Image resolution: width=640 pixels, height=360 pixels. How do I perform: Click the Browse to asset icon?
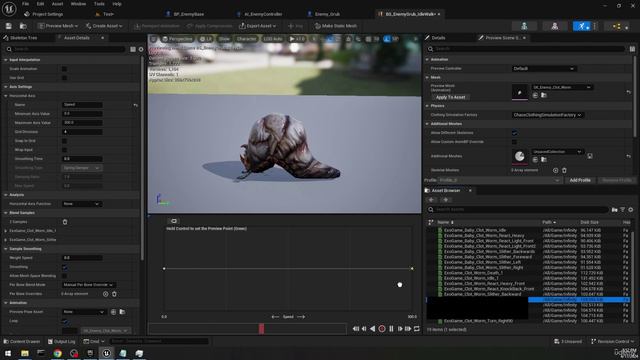23,26
